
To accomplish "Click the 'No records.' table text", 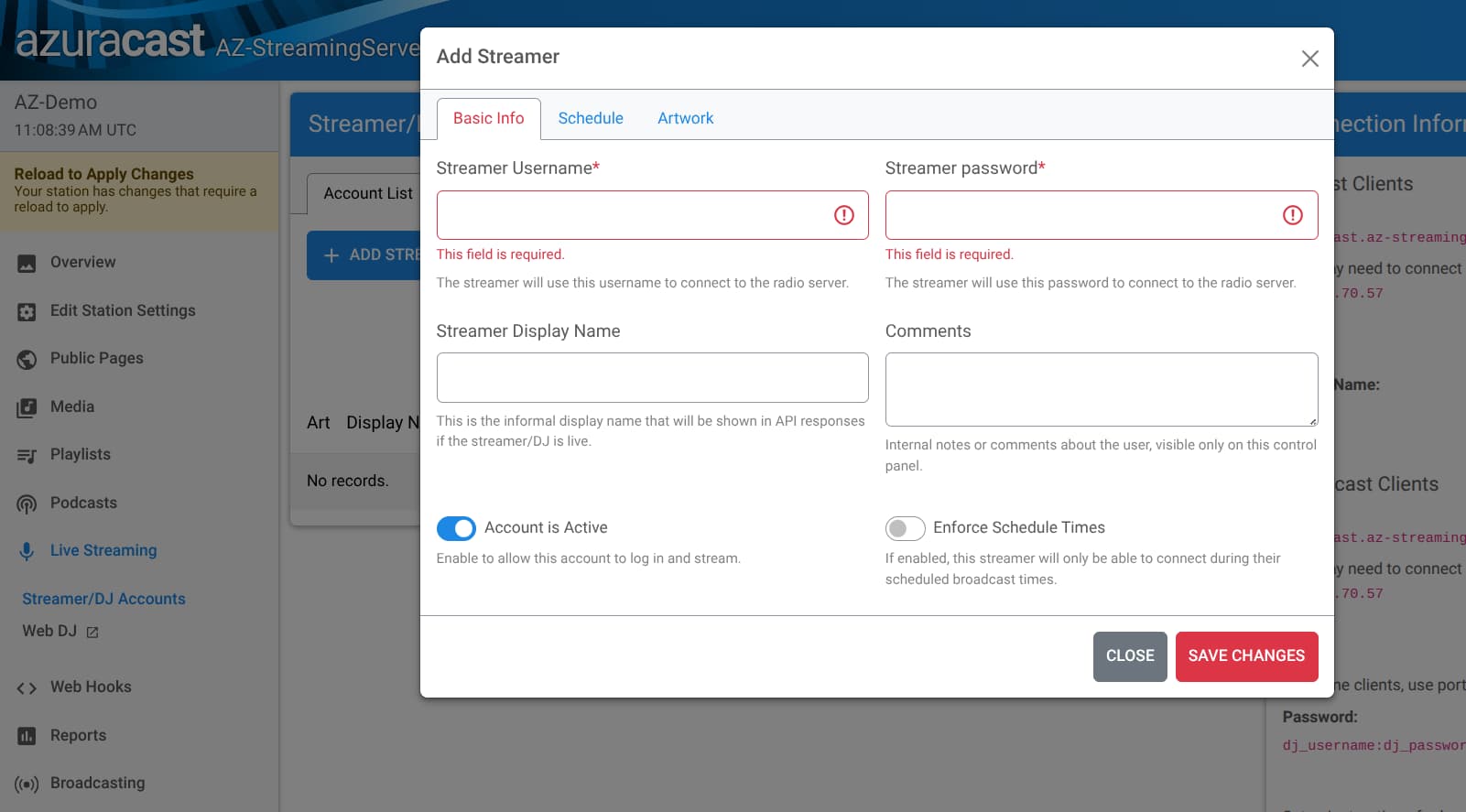I will click(x=348, y=481).
